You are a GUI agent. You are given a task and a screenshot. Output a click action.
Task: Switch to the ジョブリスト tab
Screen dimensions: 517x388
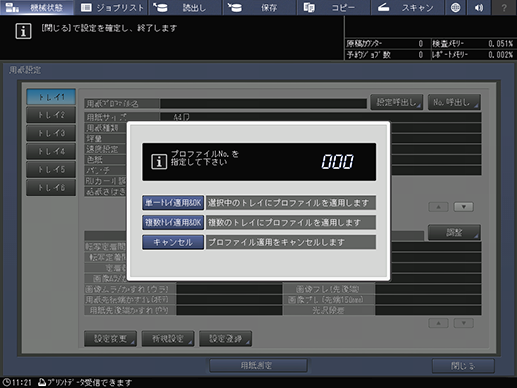[112, 7]
